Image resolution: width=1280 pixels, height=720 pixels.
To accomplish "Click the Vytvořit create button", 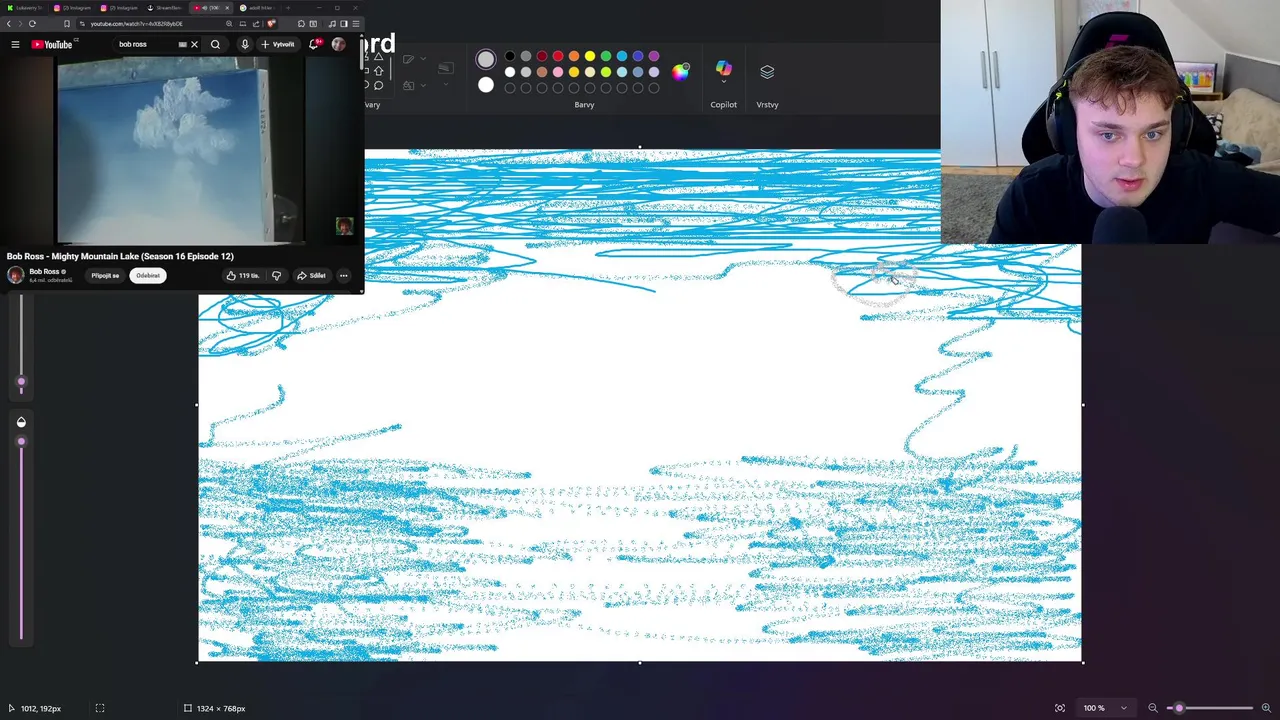I will 278,44.
